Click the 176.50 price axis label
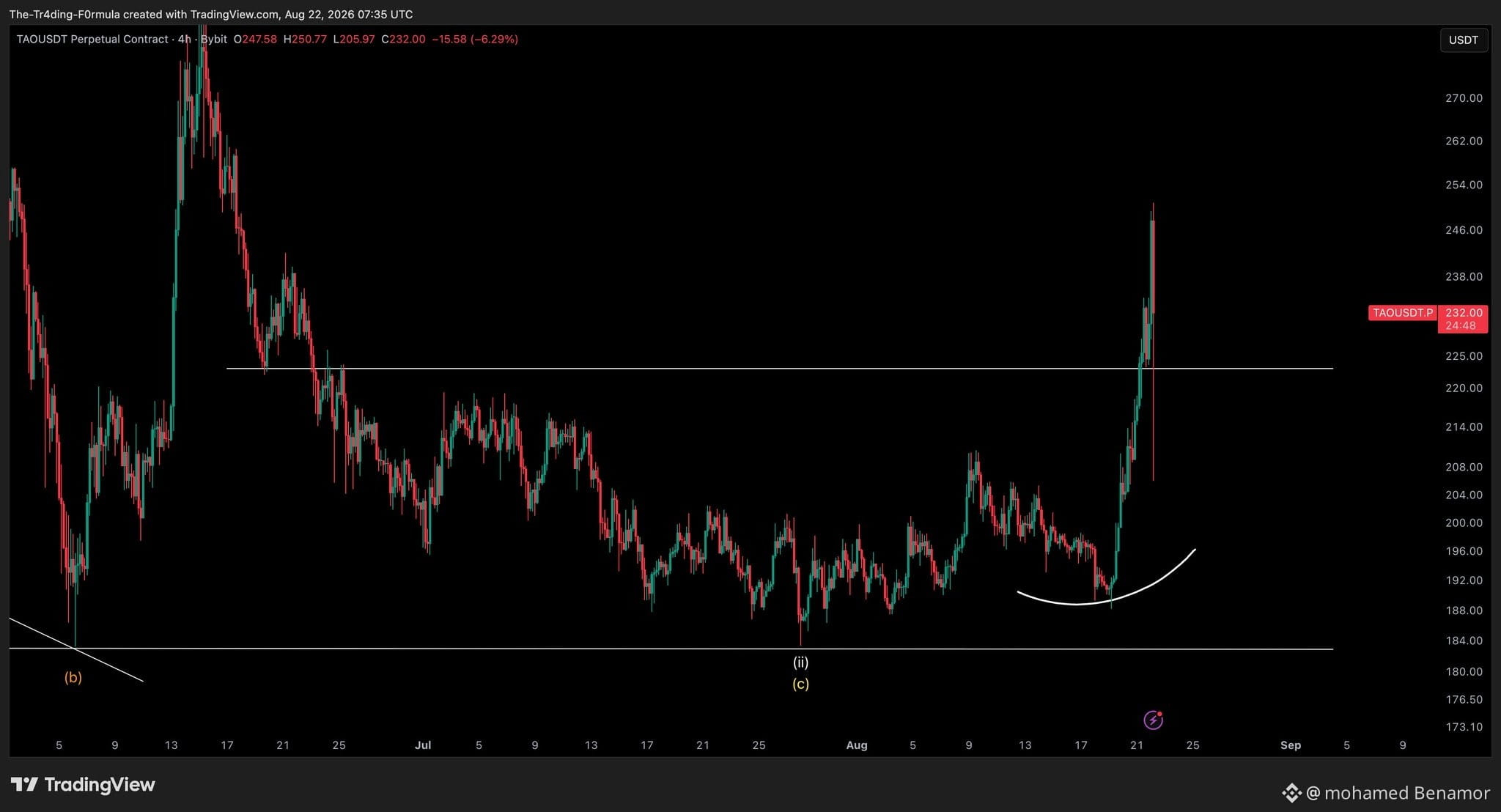The height and width of the screenshot is (812, 1501). pyautogui.click(x=1464, y=700)
